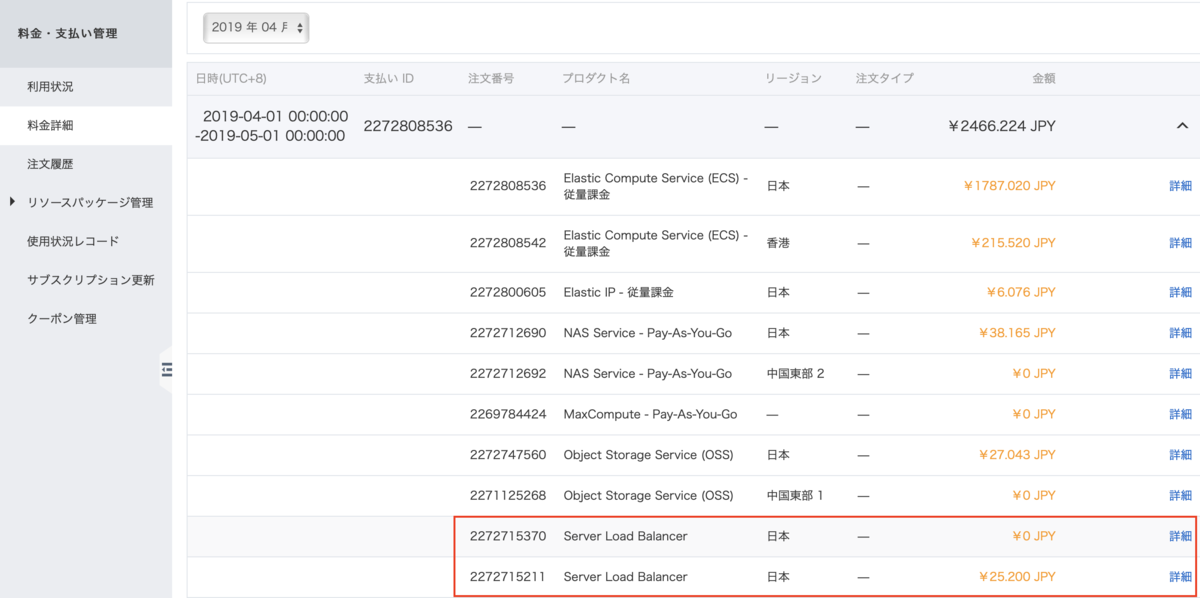Click the 料金・支払い管理 sidebar header
This screenshot has height=598, width=1200.
coord(68,34)
